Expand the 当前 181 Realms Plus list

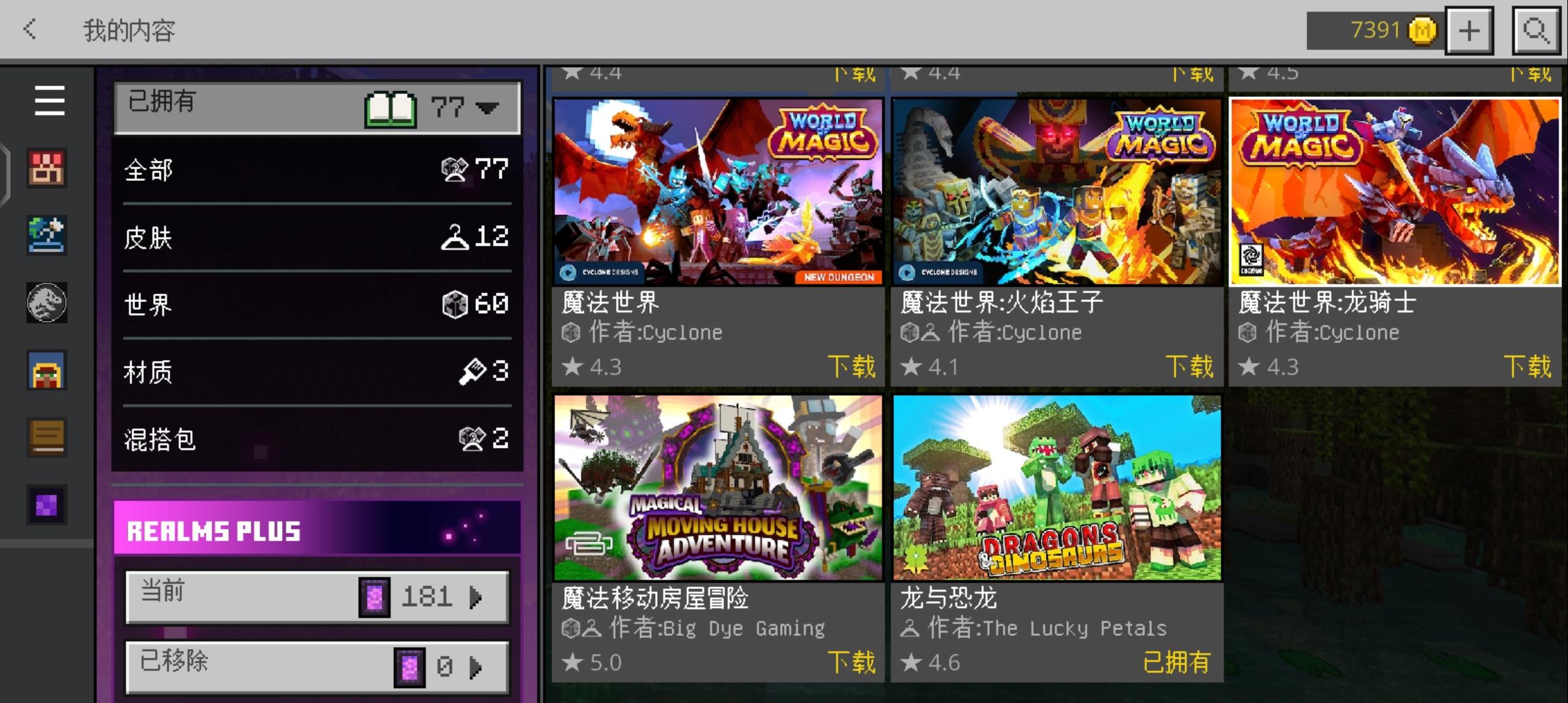click(317, 596)
